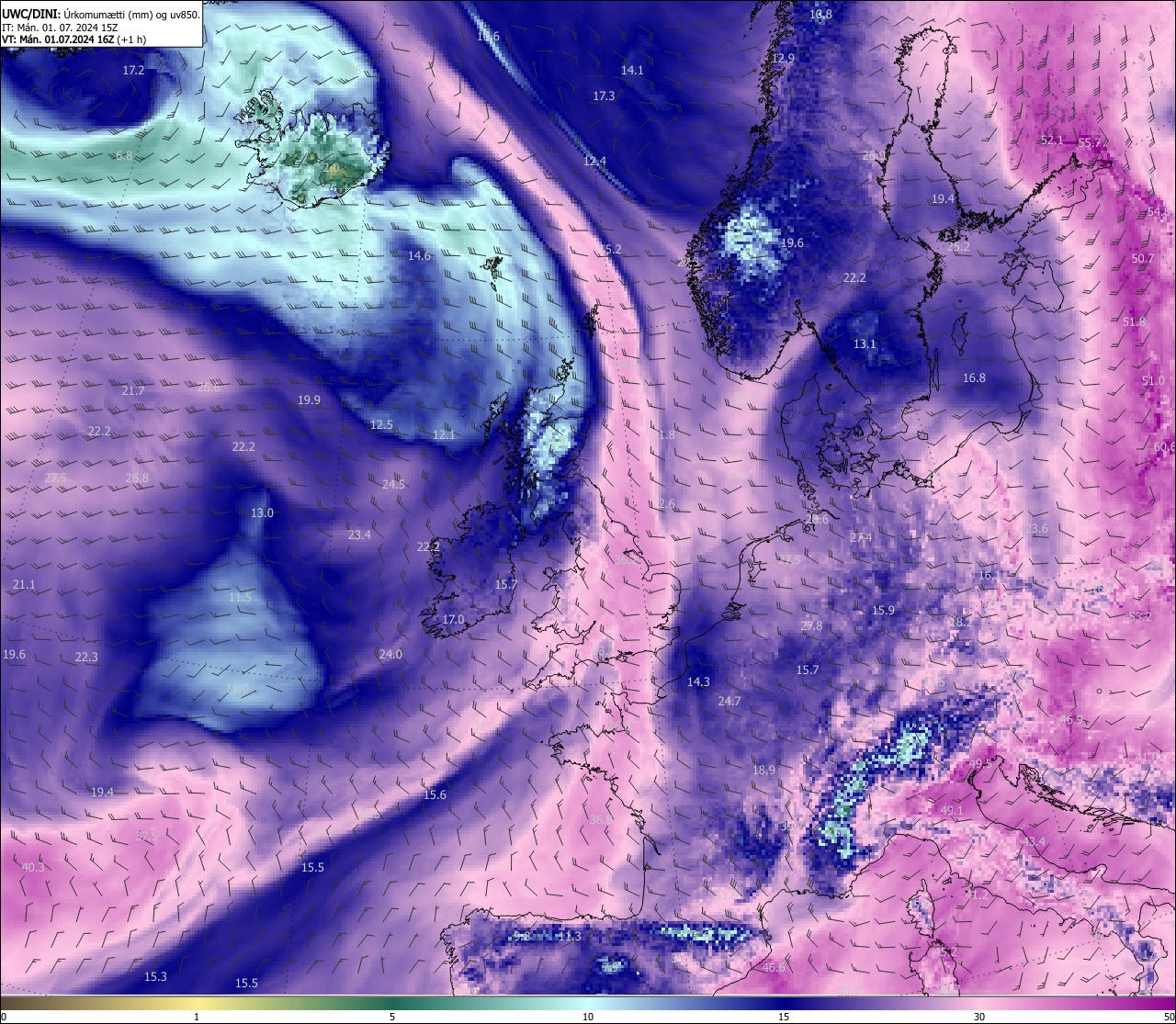
Task: Click the map value "24.7"
Action: [x=729, y=702]
